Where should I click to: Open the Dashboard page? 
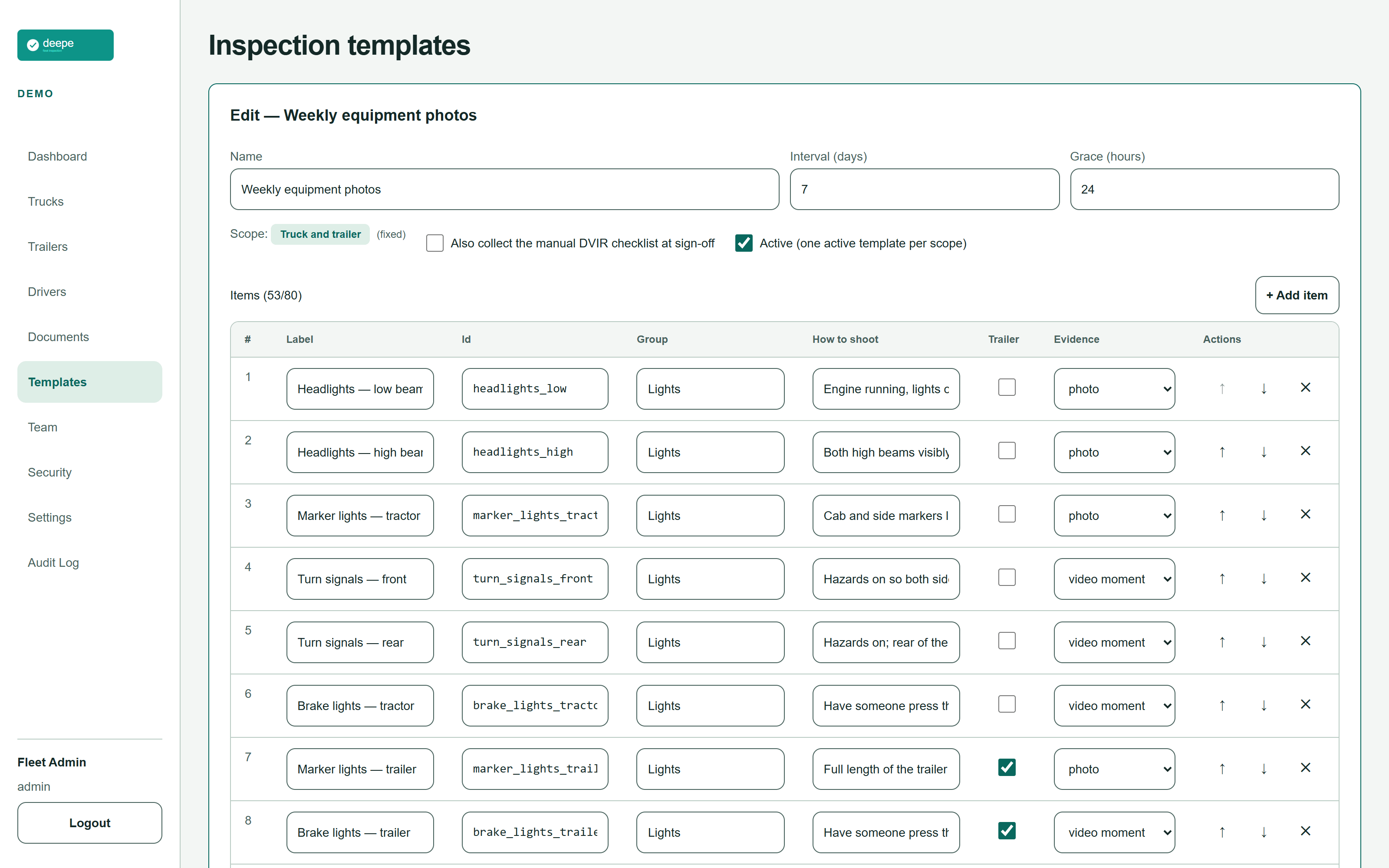click(x=89, y=156)
